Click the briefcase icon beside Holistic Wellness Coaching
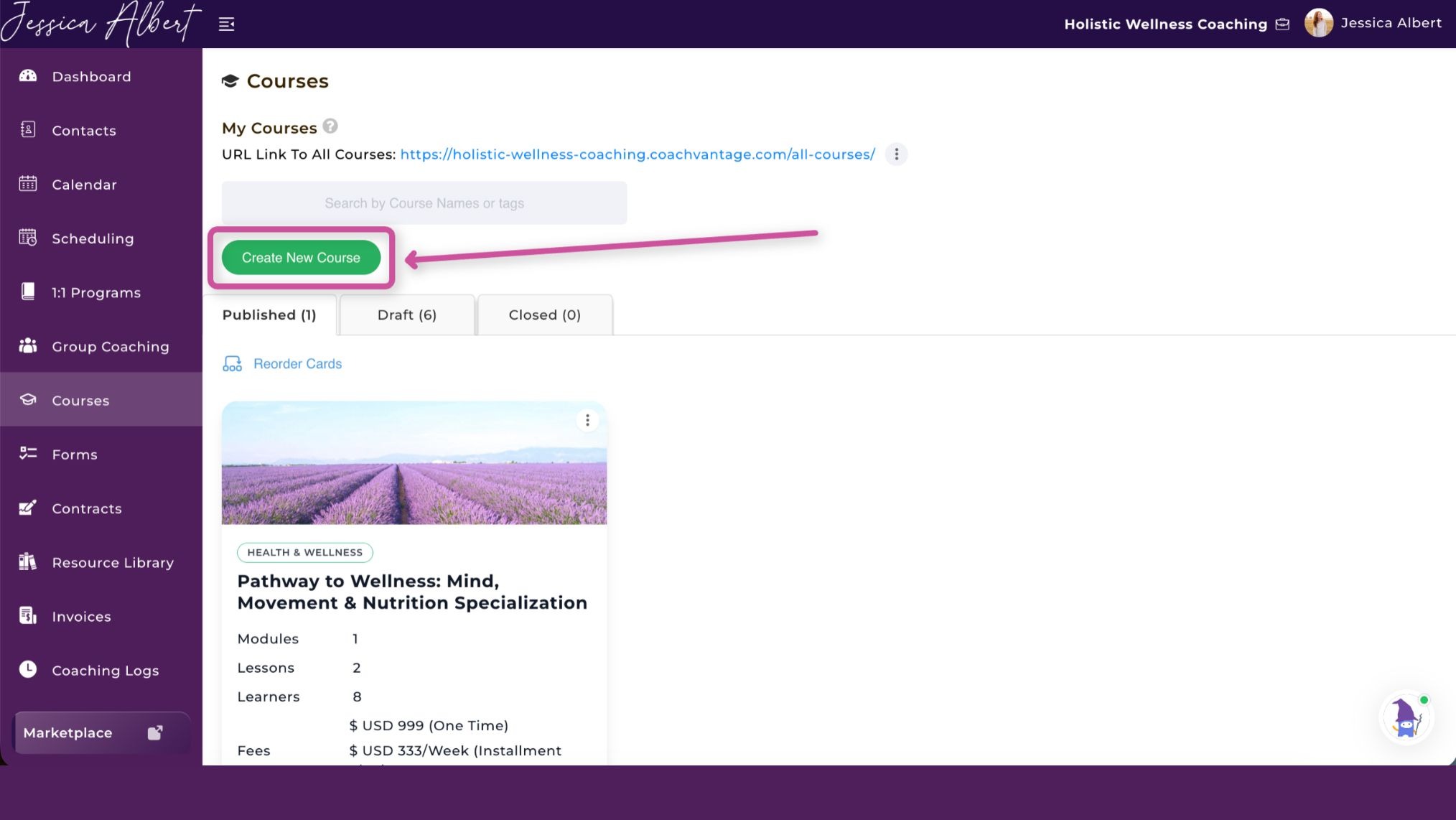The image size is (1456, 820). point(1282,24)
